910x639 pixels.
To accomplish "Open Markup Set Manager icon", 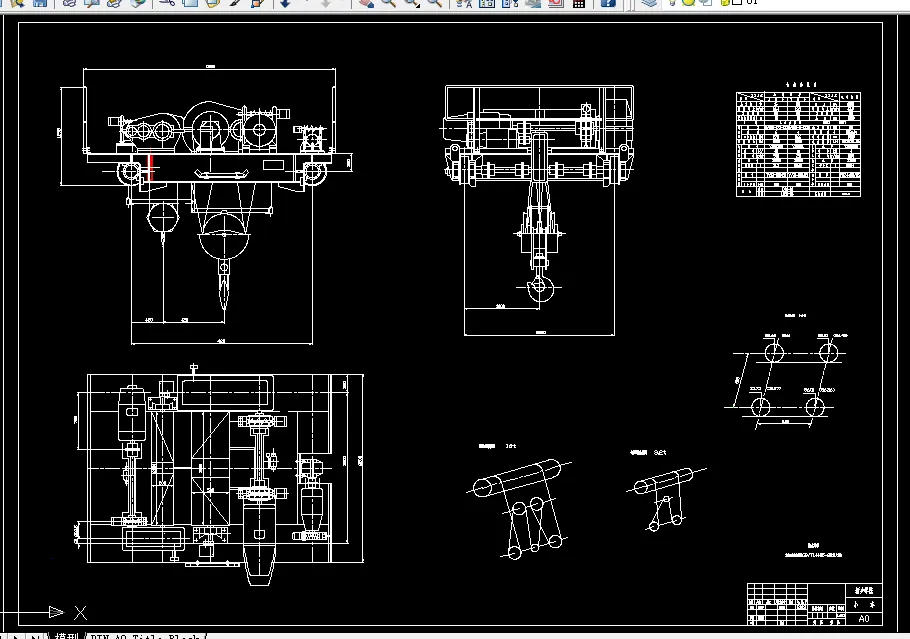I will coord(555,3).
